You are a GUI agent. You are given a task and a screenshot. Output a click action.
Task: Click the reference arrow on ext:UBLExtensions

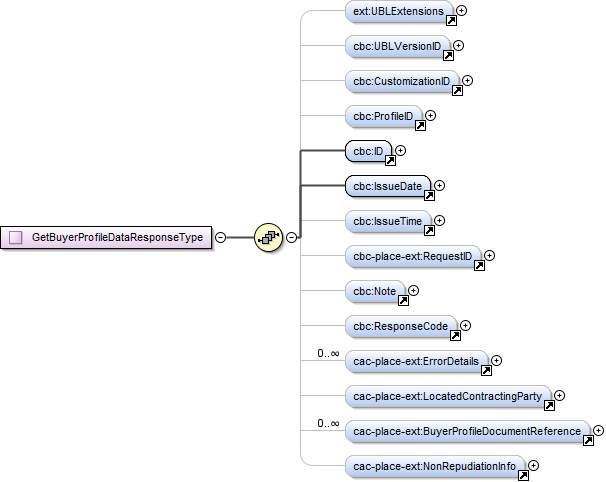point(451,20)
